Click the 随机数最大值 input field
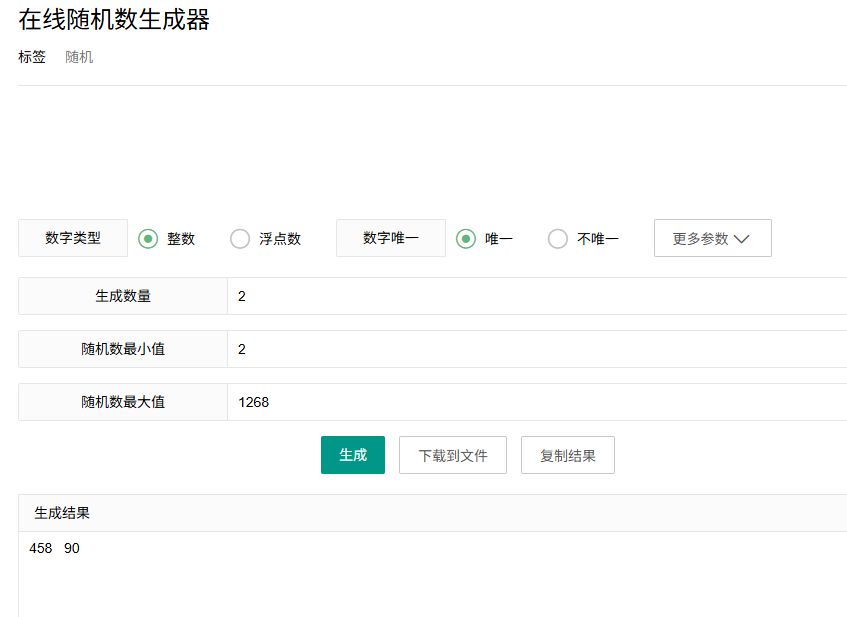The image size is (847, 617). [537, 402]
